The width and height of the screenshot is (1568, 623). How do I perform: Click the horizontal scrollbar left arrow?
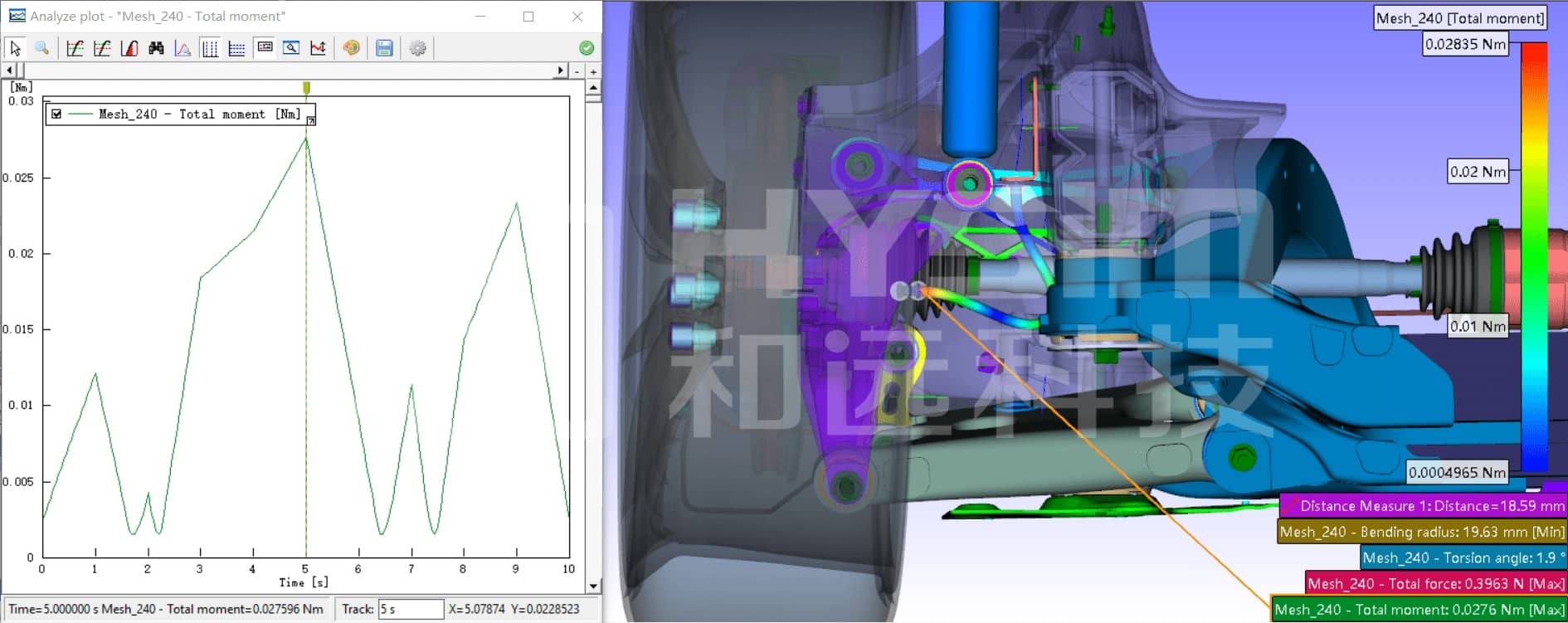coord(9,71)
